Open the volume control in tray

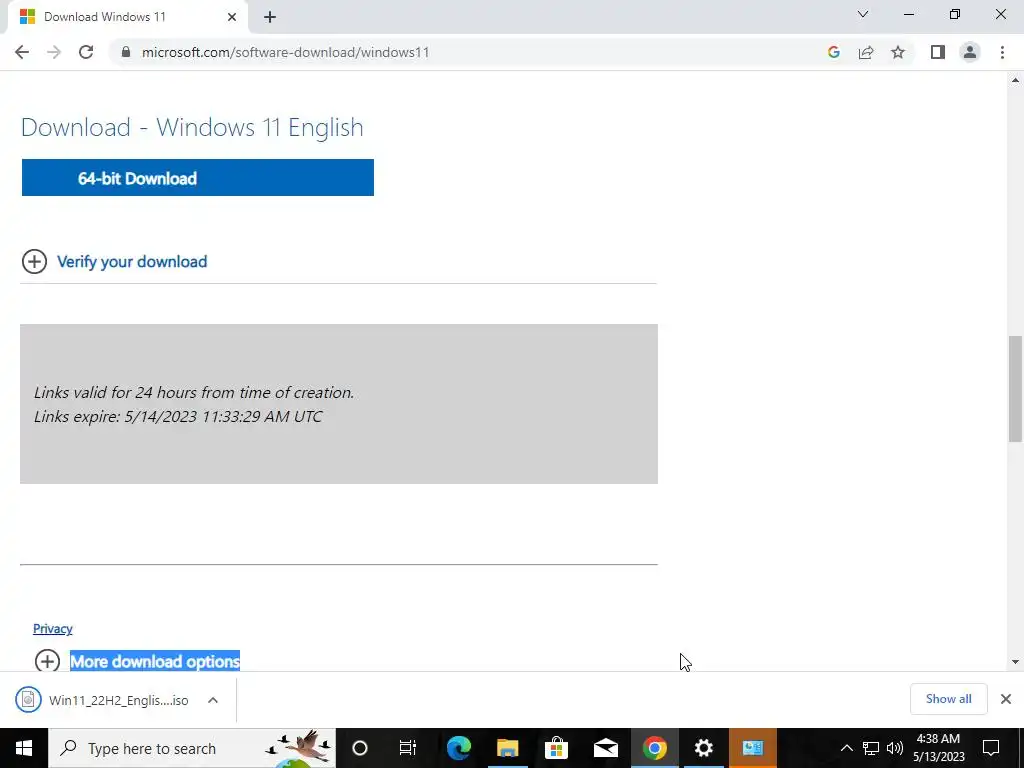click(x=895, y=748)
